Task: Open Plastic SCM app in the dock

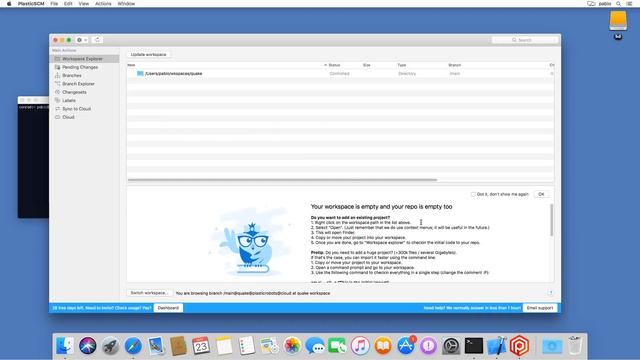Action: (x=519, y=346)
